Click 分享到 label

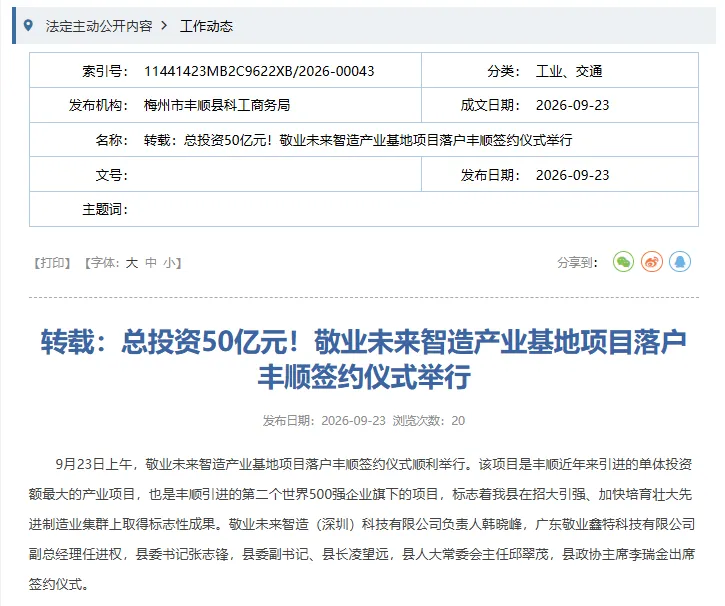pyautogui.click(x=577, y=263)
